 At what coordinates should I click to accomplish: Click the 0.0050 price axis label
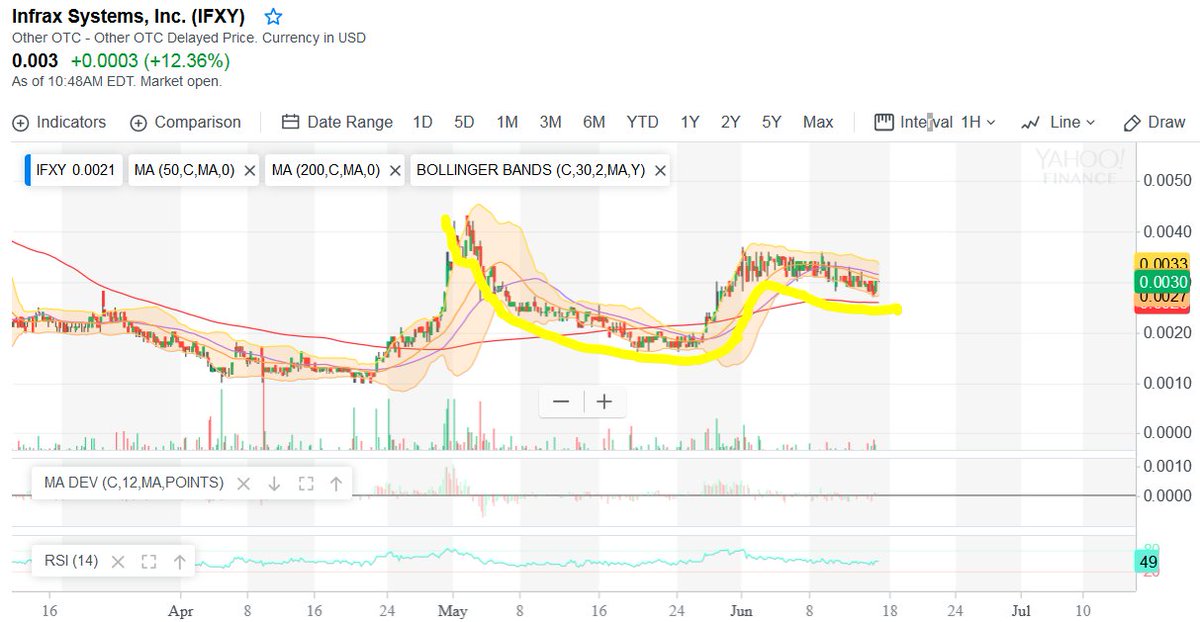click(1165, 180)
